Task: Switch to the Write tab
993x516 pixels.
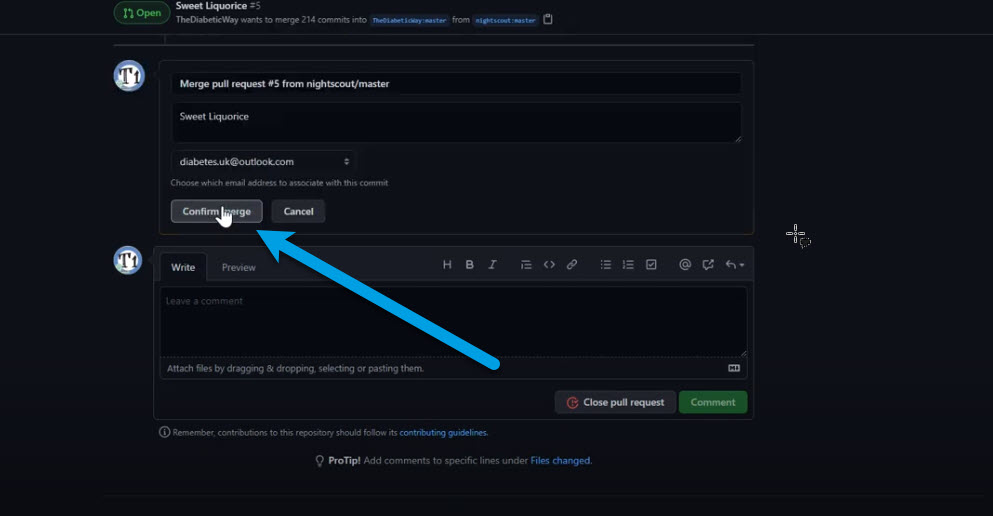Action: click(183, 267)
